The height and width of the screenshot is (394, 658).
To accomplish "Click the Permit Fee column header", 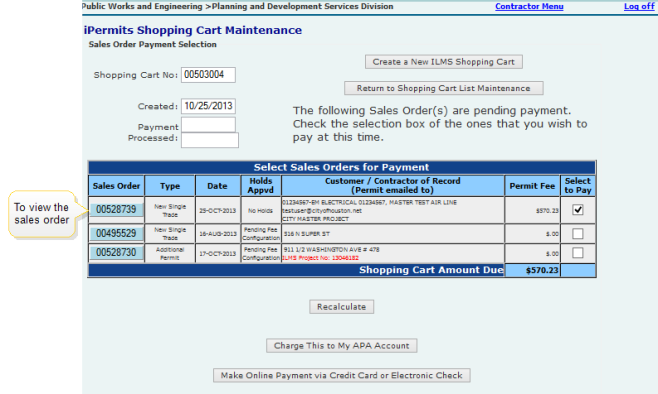I will 532,185.
